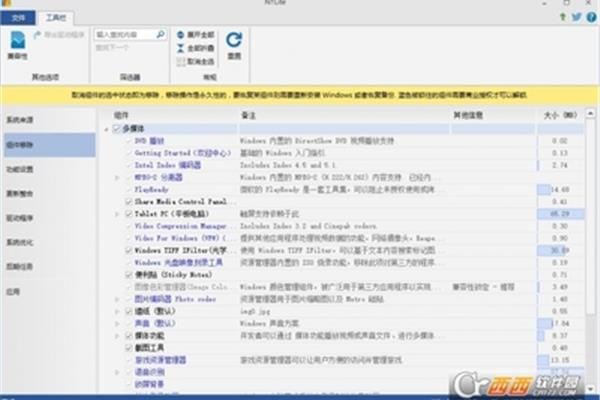The image size is (600, 400).
Task: Click the Collapse All hourglass-shaped icon
Action: click(x=181, y=48)
